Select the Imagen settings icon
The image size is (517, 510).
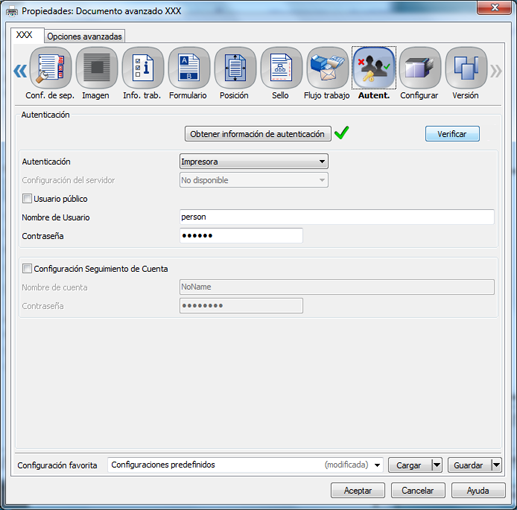point(97,68)
